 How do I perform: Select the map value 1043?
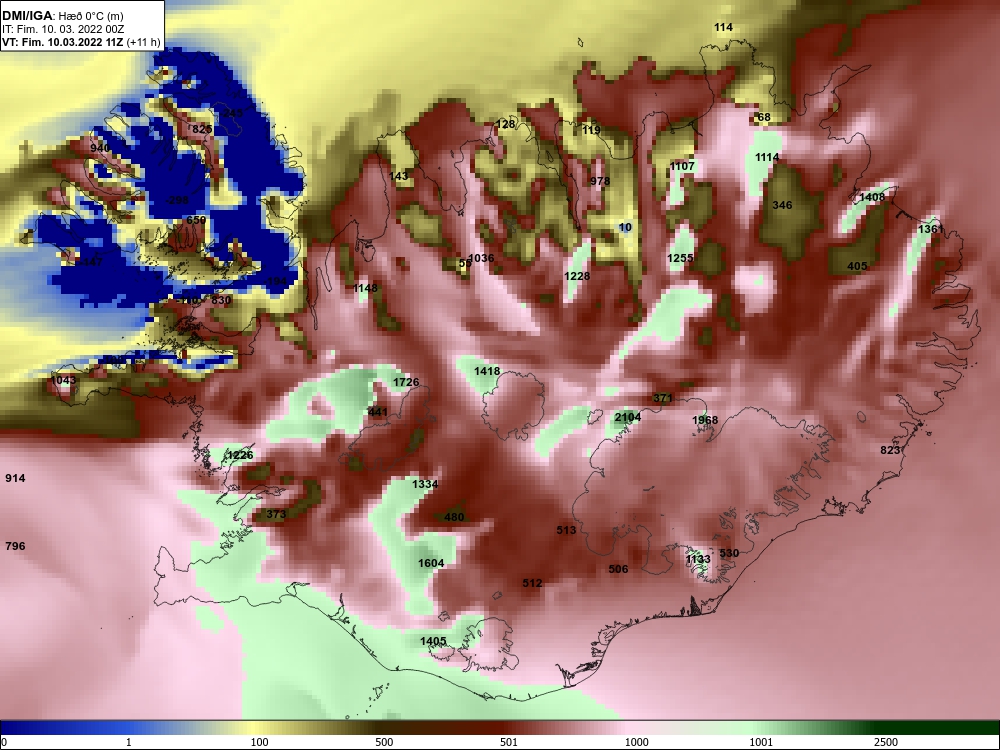pos(62,381)
